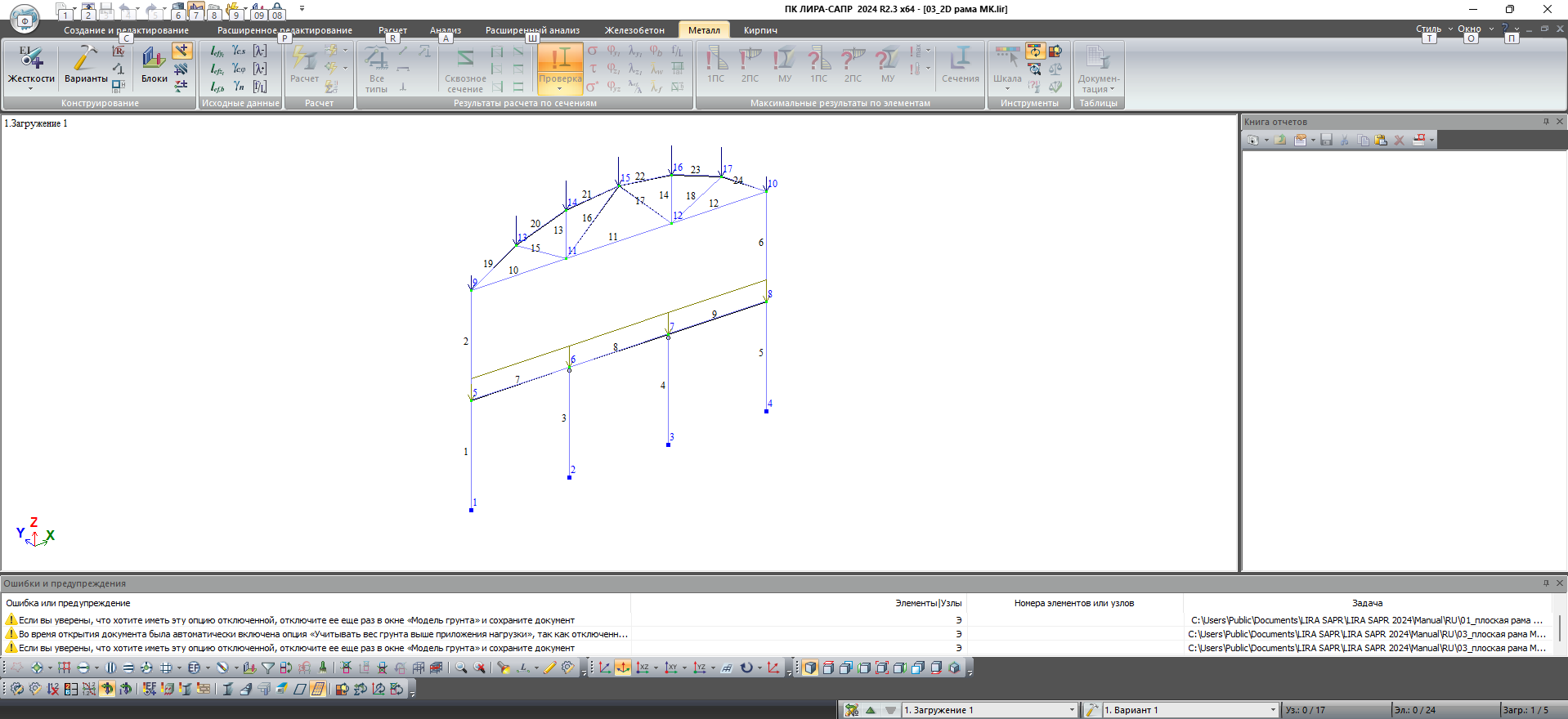Toggle the highlighted isometric axes view button
This screenshot has width=1568, height=719.
tap(623, 668)
